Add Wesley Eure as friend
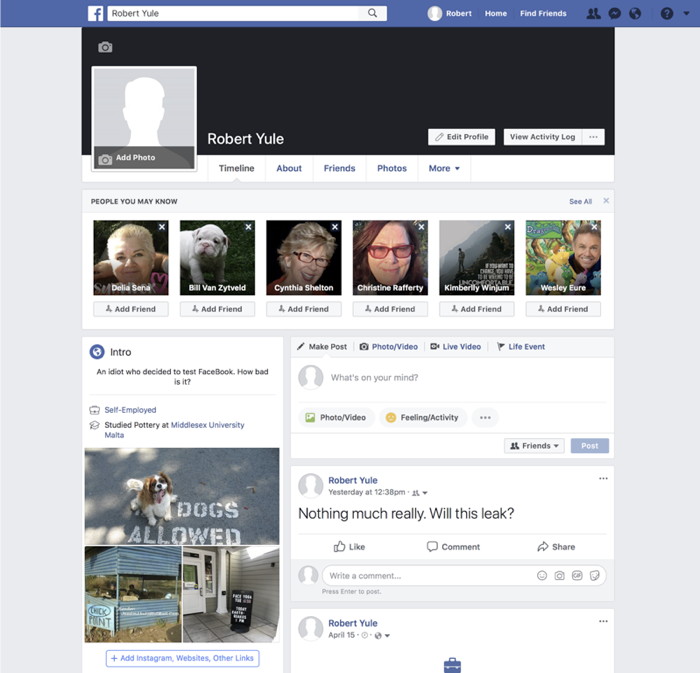The image size is (700, 673). (563, 309)
